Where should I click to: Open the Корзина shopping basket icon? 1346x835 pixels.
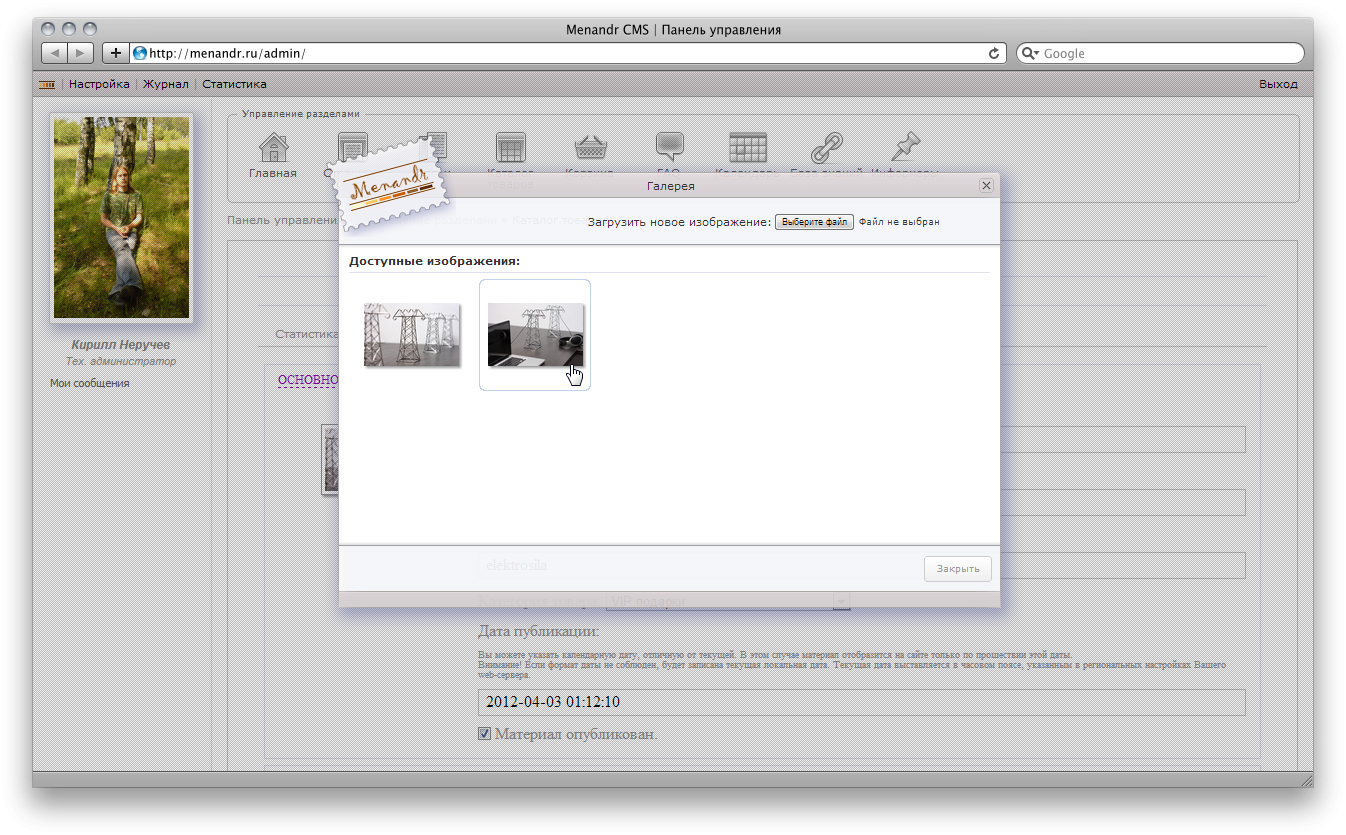[590, 148]
